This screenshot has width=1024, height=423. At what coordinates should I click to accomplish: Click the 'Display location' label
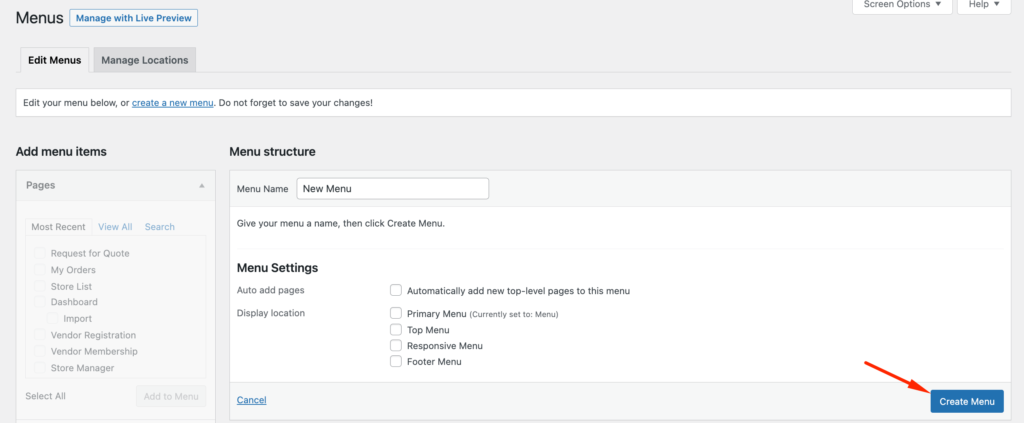pyautogui.click(x=270, y=313)
